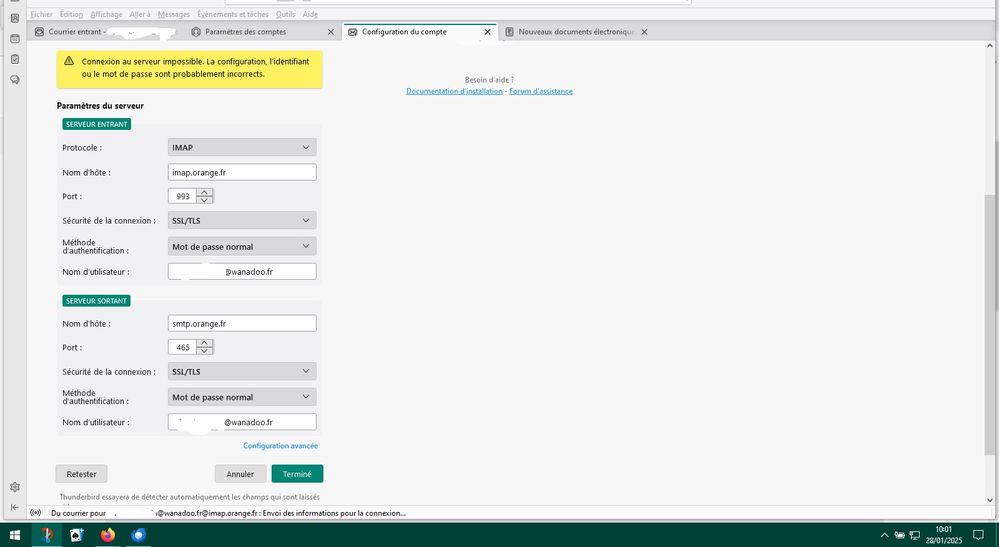Open the Chat sidebar icon
Viewport: 999px width, 547px height.
coord(15,80)
